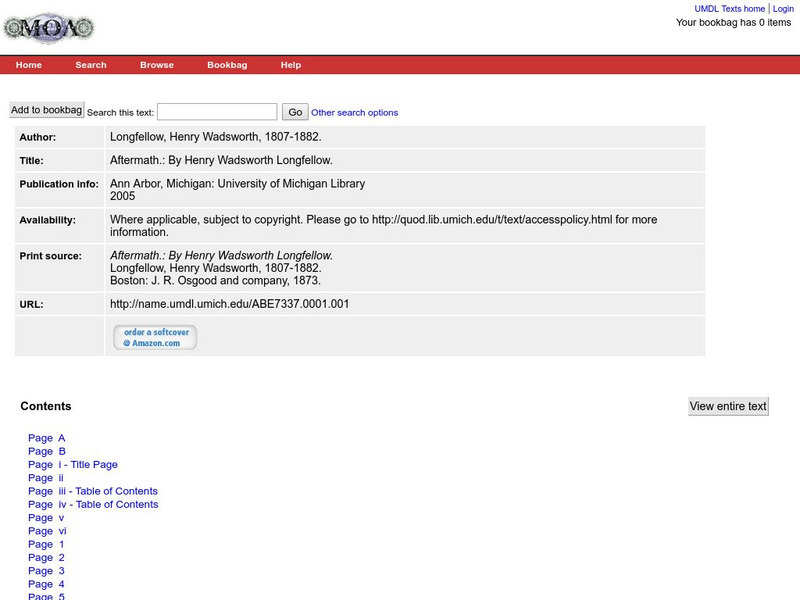Focus the Search this text field
Image resolution: width=800 pixels, height=600 pixels.
tap(217, 112)
